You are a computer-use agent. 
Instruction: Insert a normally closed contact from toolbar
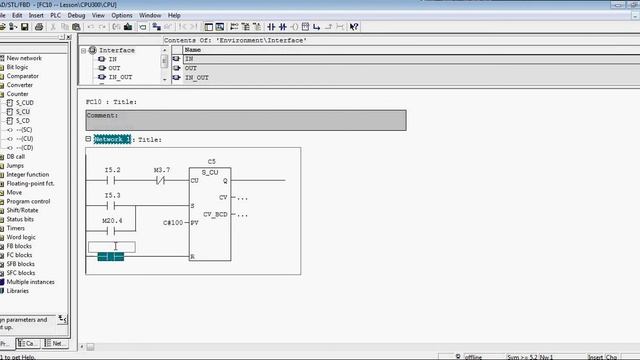point(283,27)
